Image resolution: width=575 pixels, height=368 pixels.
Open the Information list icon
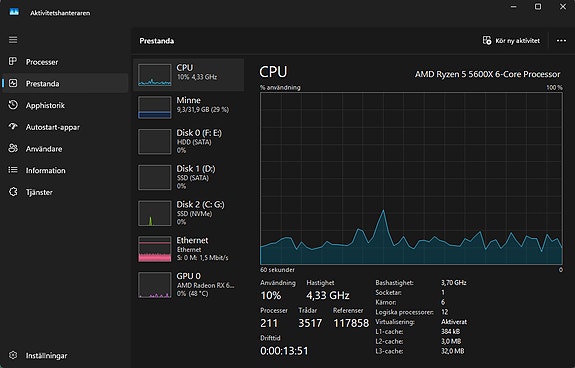pos(13,170)
